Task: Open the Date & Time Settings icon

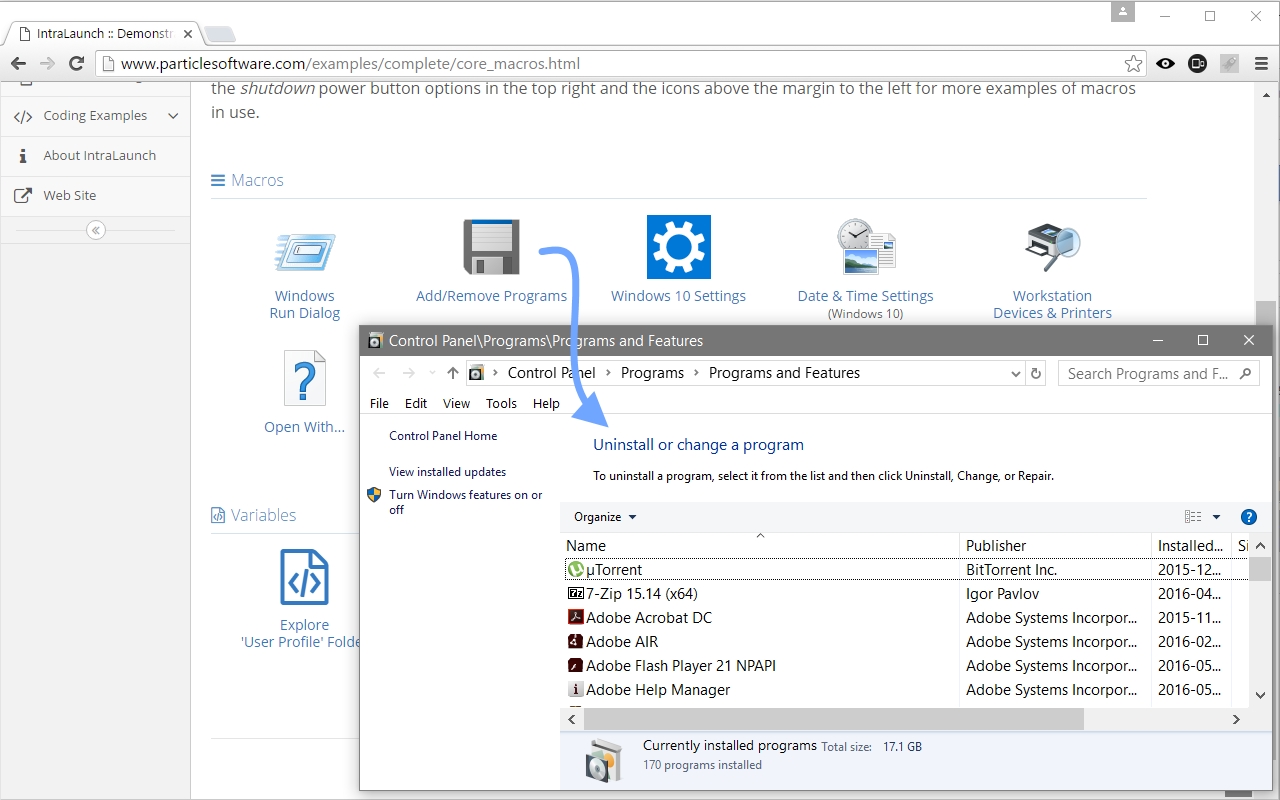Action: [865, 247]
